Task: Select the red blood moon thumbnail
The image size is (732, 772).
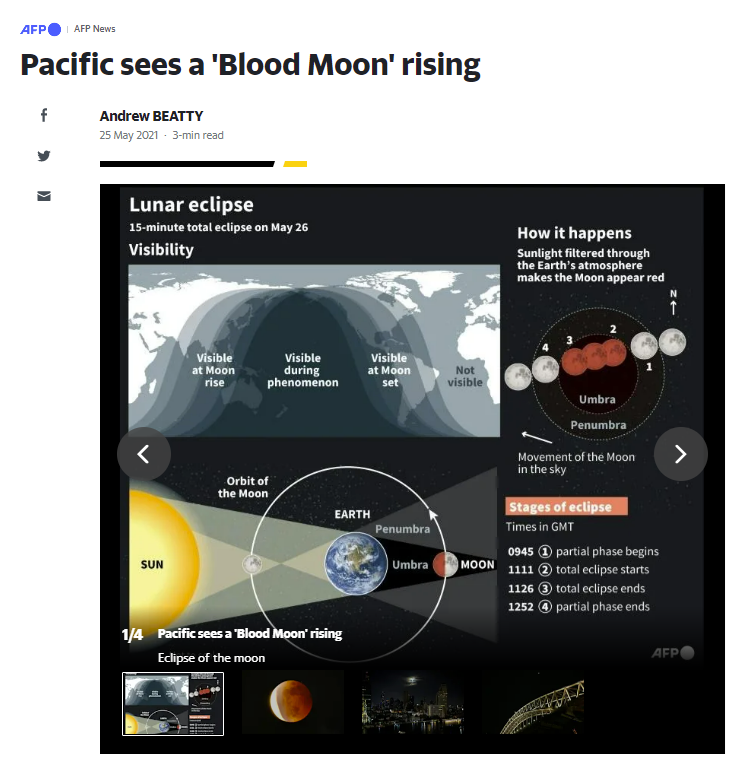Action: pyautogui.click(x=293, y=703)
